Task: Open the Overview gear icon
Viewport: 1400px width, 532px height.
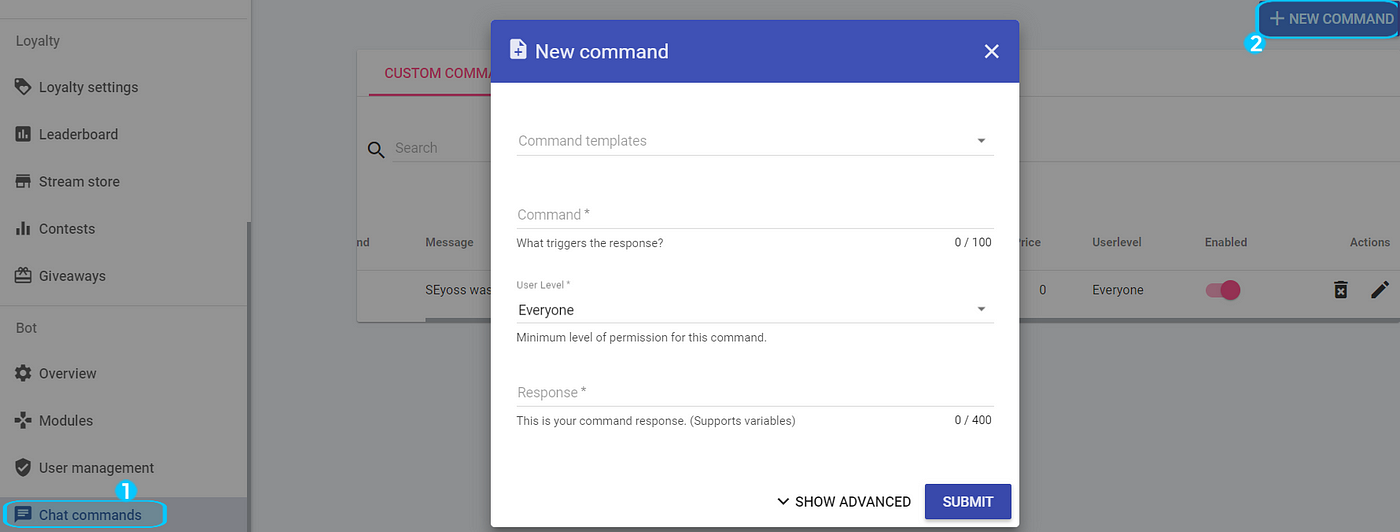Action: click(23, 373)
